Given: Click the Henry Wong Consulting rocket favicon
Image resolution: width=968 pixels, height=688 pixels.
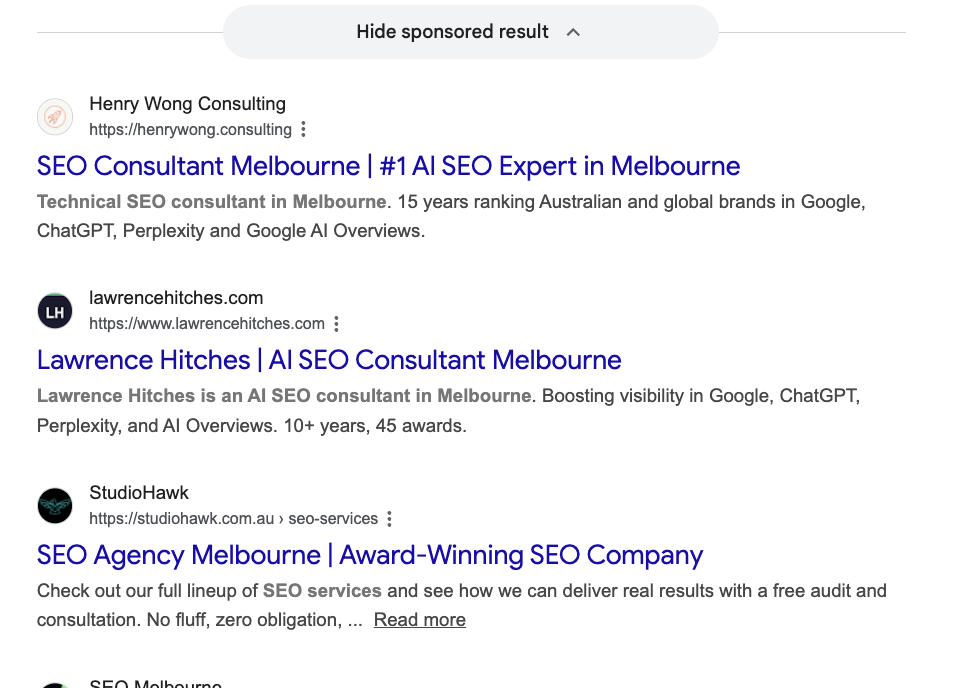Looking at the screenshot, I should point(55,117).
